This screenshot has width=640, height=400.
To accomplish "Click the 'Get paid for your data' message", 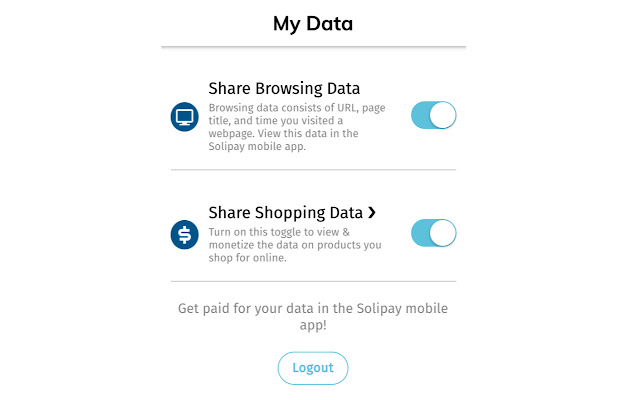I will pos(313,317).
